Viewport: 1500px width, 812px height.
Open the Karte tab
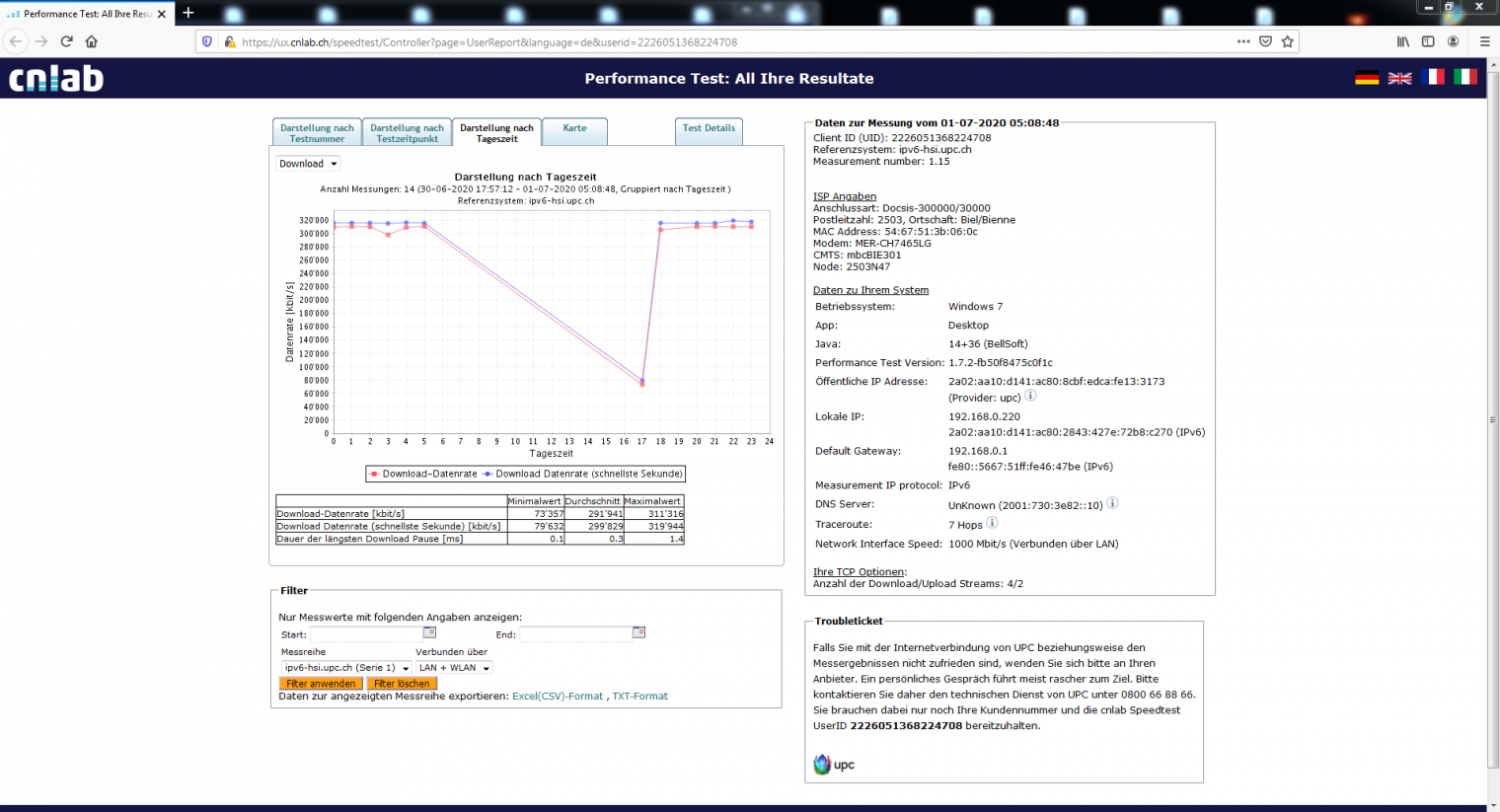click(574, 129)
